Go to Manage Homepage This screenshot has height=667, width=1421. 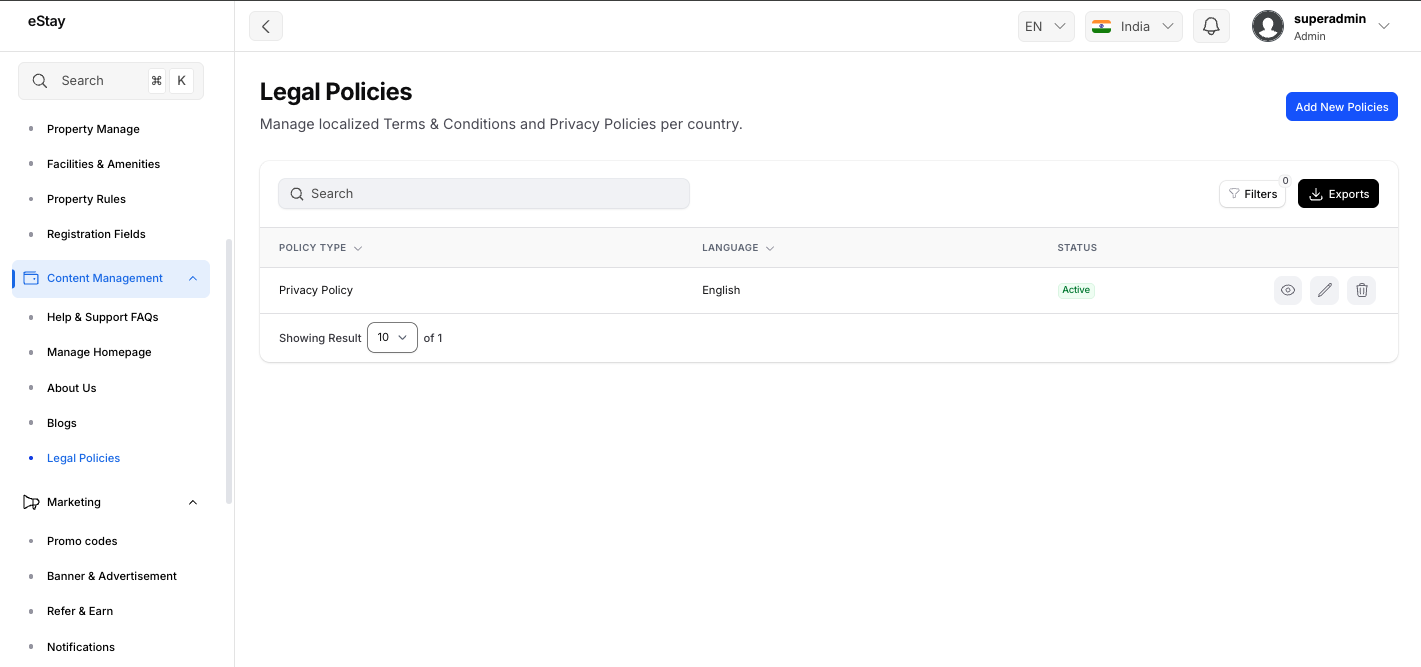pyautogui.click(x=99, y=352)
